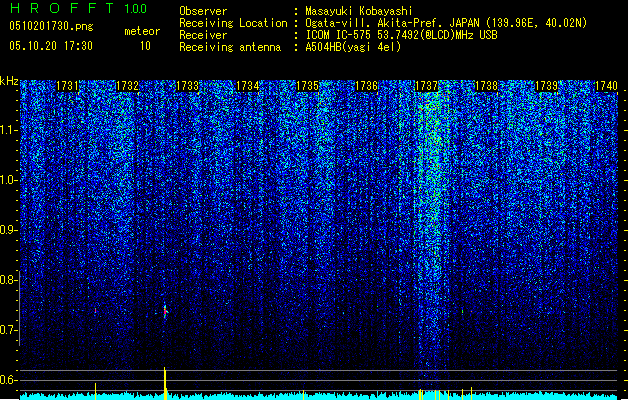629x400 pixels.
Task: Click the 1740 time marker
Action: [x=606, y=86]
